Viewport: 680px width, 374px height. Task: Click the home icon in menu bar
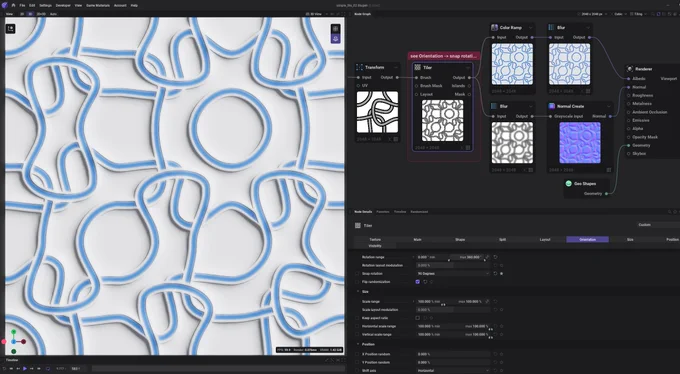point(13,5)
